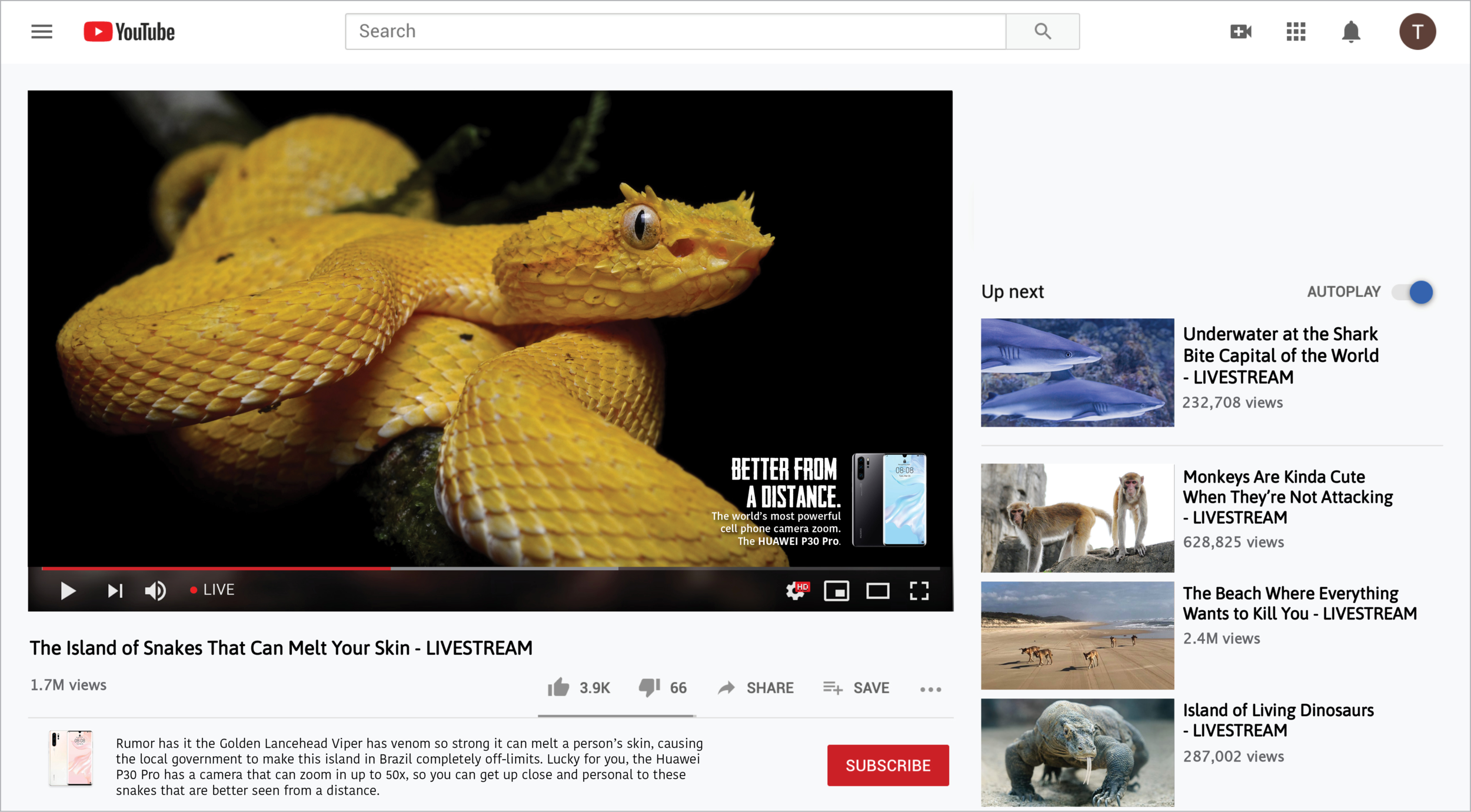This screenshot has height=812, width=1471.
Task: Click the video progress bar
Action: coord(490,568)
